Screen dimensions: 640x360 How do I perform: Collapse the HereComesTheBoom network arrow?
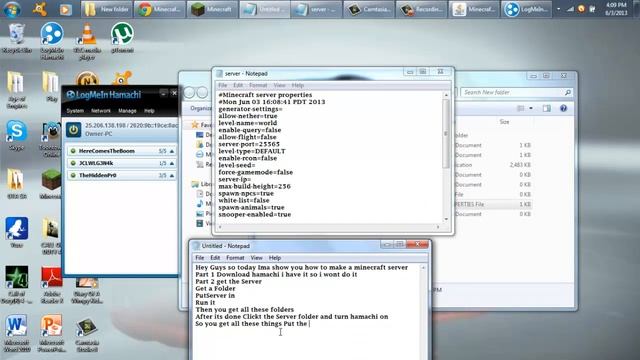click(172, 151)
